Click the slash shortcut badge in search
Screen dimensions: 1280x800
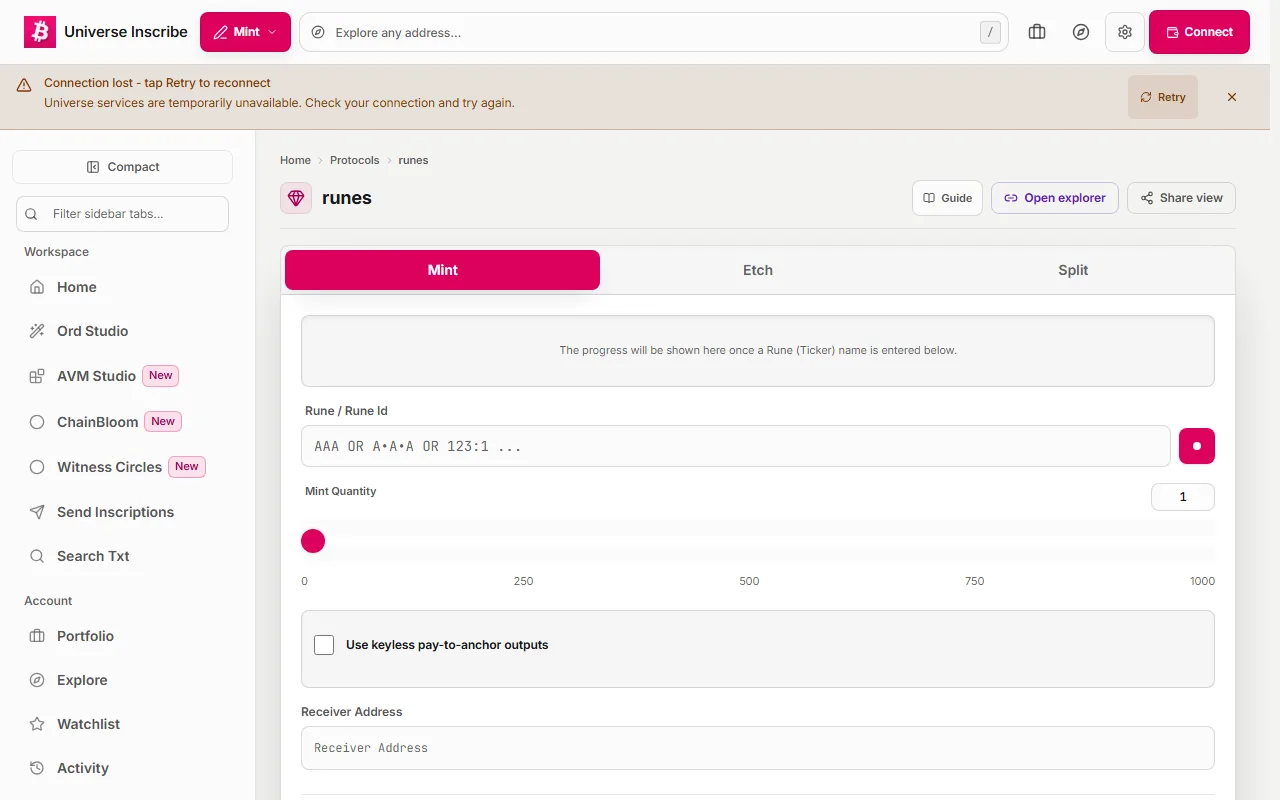point(990,32)
